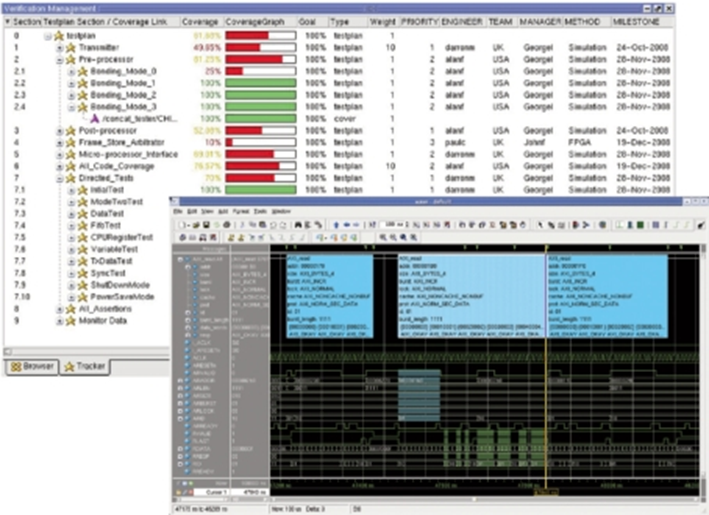Click the star icon beside the root testplan
Screen dimensions: 709x515
tap(58, 35)
